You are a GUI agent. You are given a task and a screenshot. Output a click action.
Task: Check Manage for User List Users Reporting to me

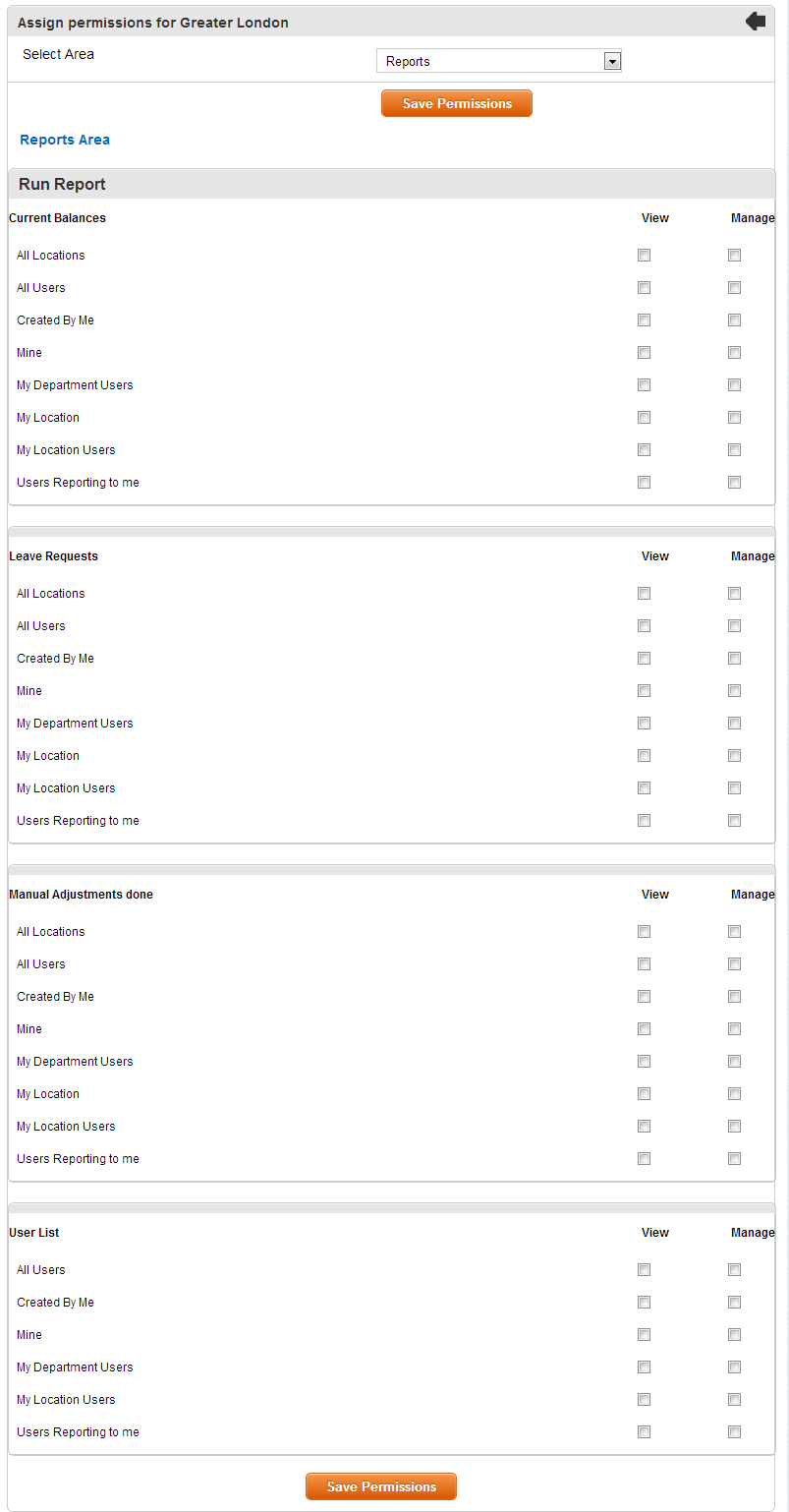734,1432
